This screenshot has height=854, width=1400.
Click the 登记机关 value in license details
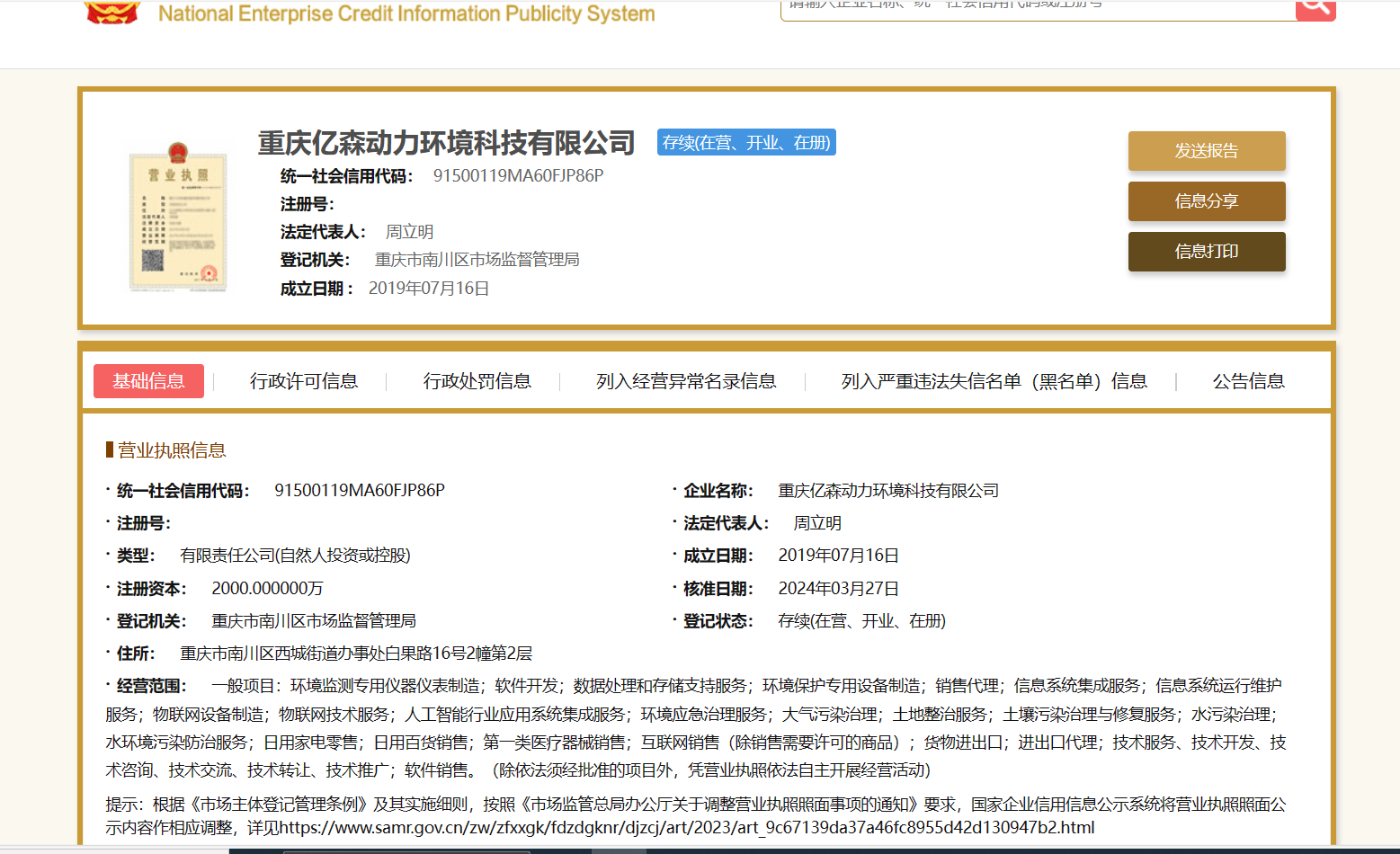[x=314, y=621]
